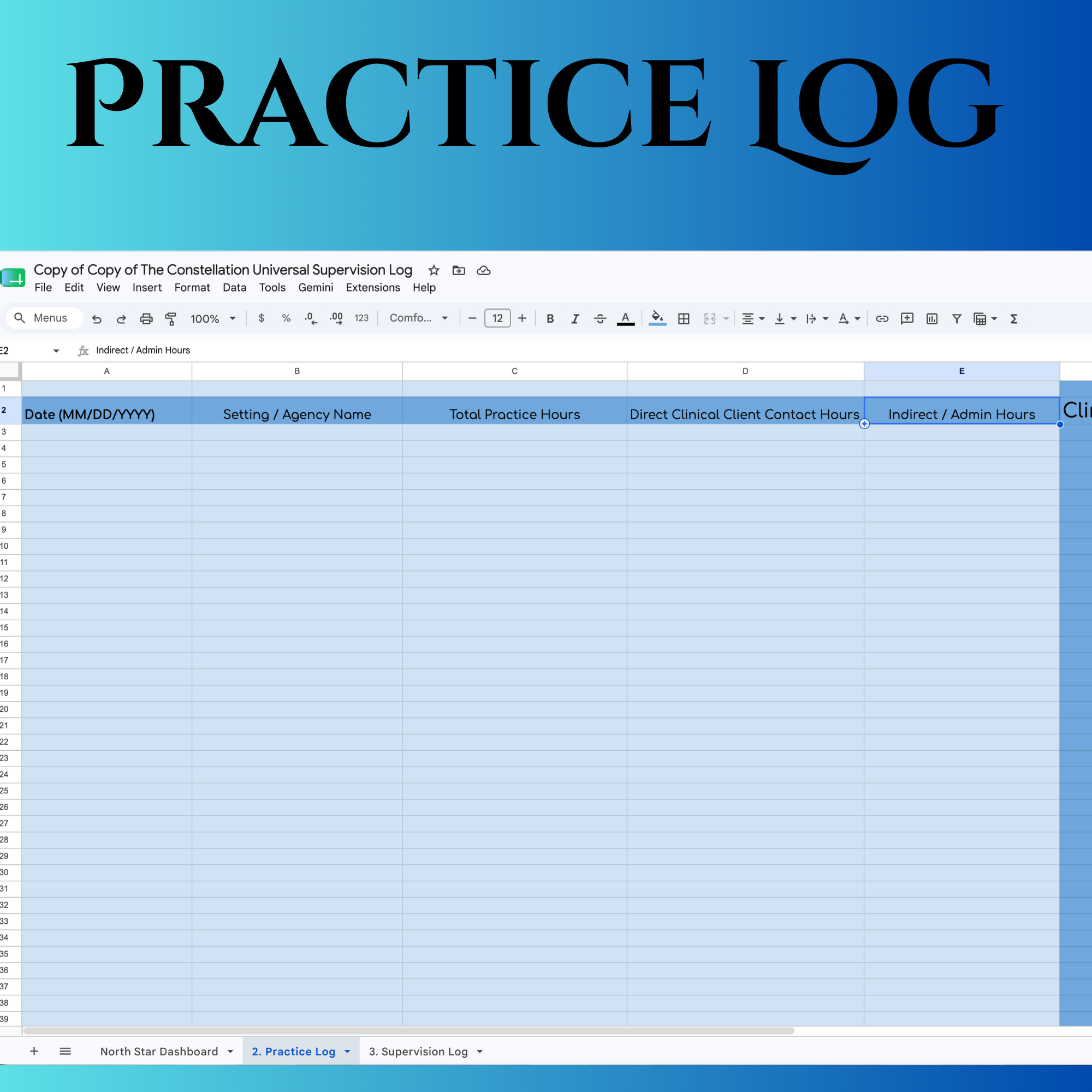Image resolution: width=1092 pixels, height=1092 pixels.
Task: Format as currency with dollar icon
Action: pos(261,318)
